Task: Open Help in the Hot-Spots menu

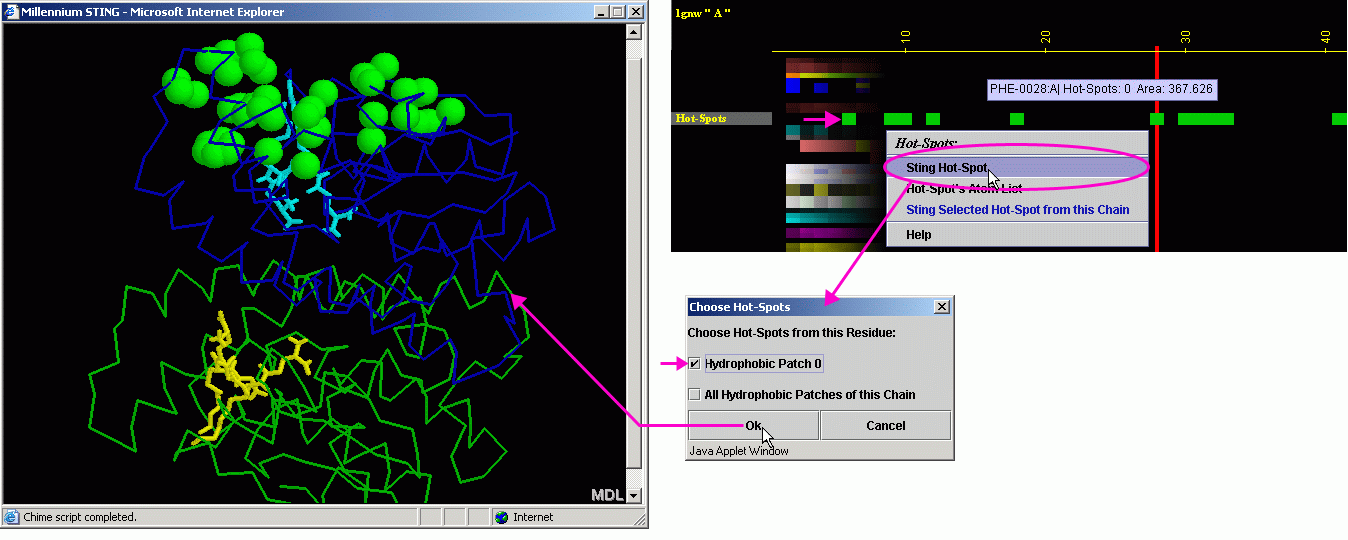Action: pos(1017,235)
